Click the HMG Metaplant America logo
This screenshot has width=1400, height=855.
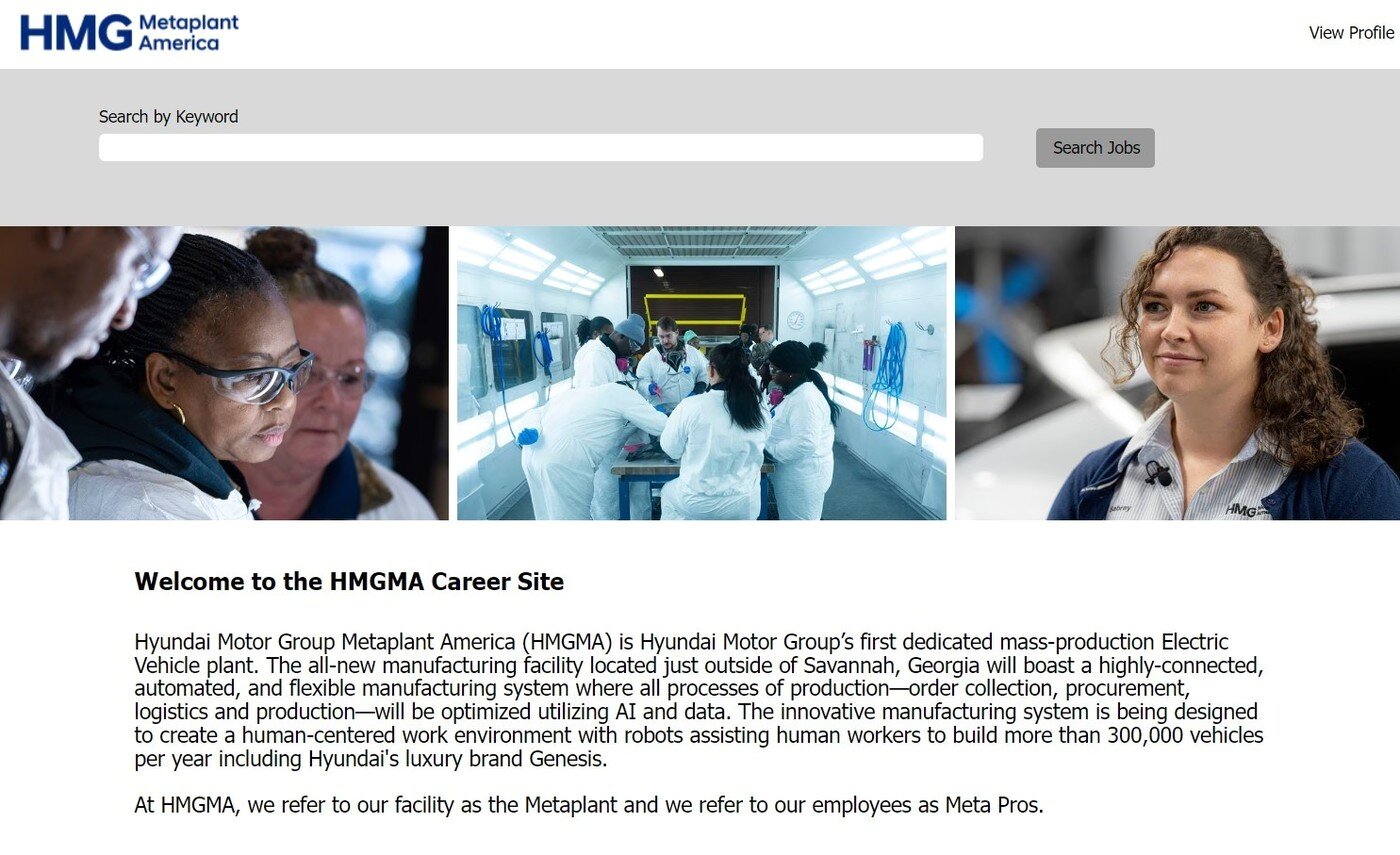pos(129,32)
